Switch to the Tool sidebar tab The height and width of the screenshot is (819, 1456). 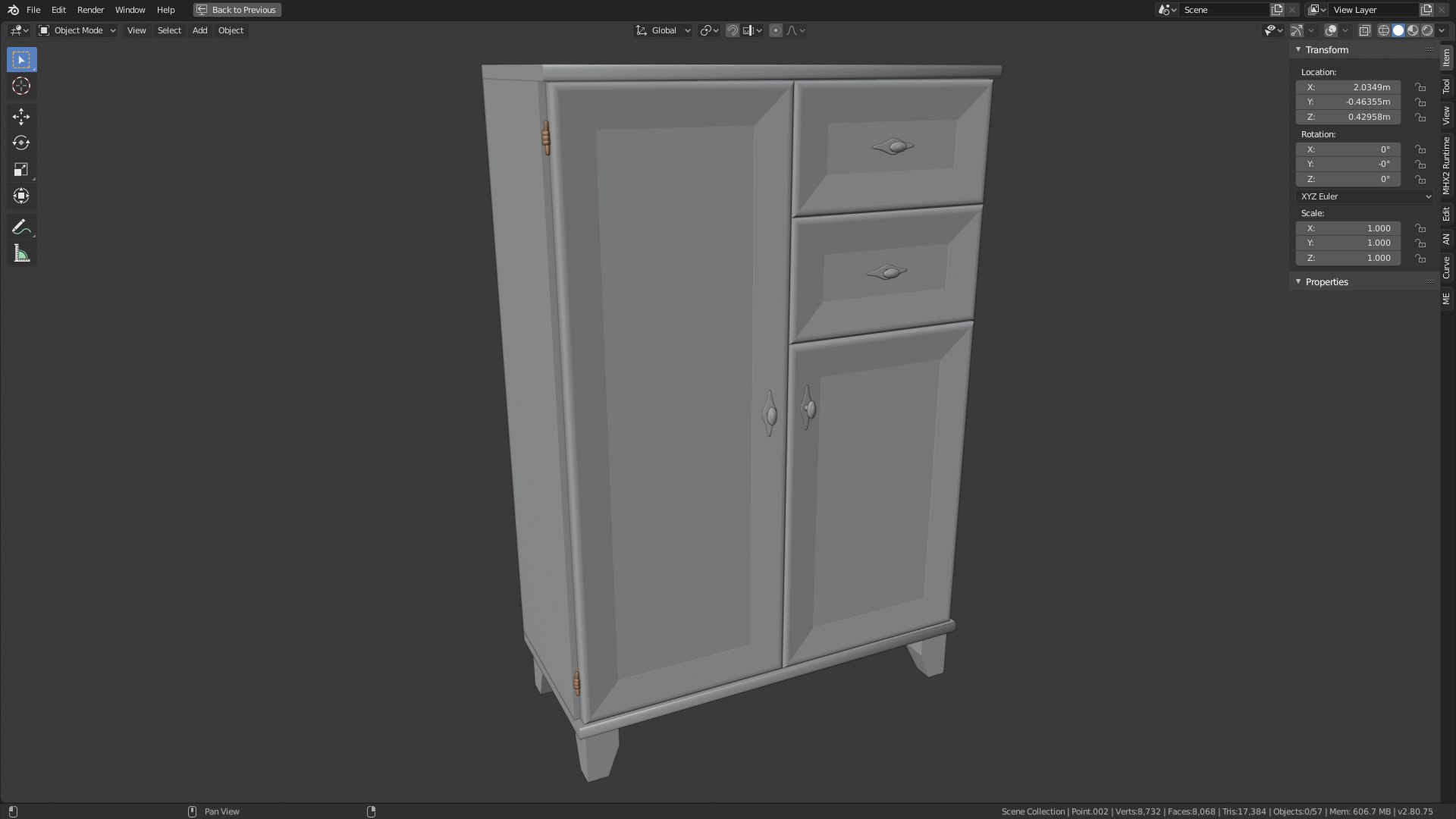[1447, 86]
